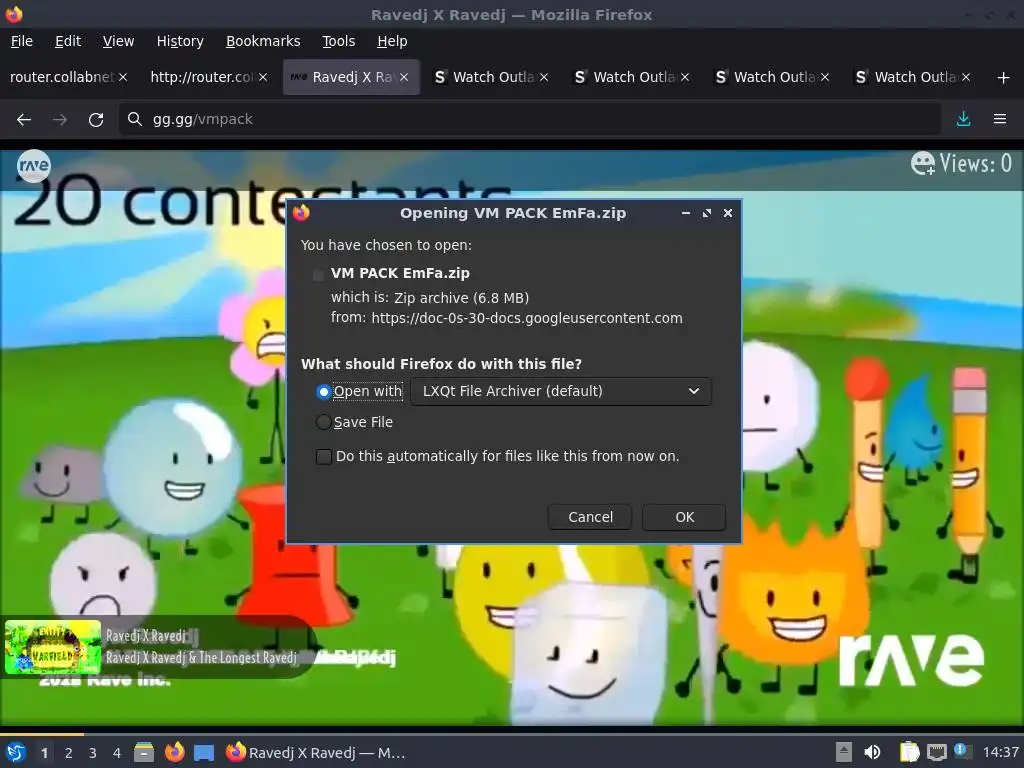Screen dimensions: 1024x768
Task: Open the Firefox downloads panel
Action: (x=963, y=119)
